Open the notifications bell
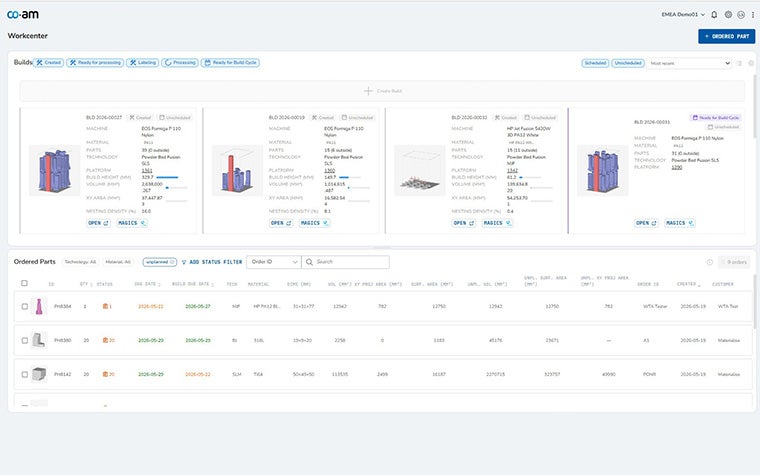Image resolution: width=760 pixels, height=475 pixels. (x=714, y=15)
